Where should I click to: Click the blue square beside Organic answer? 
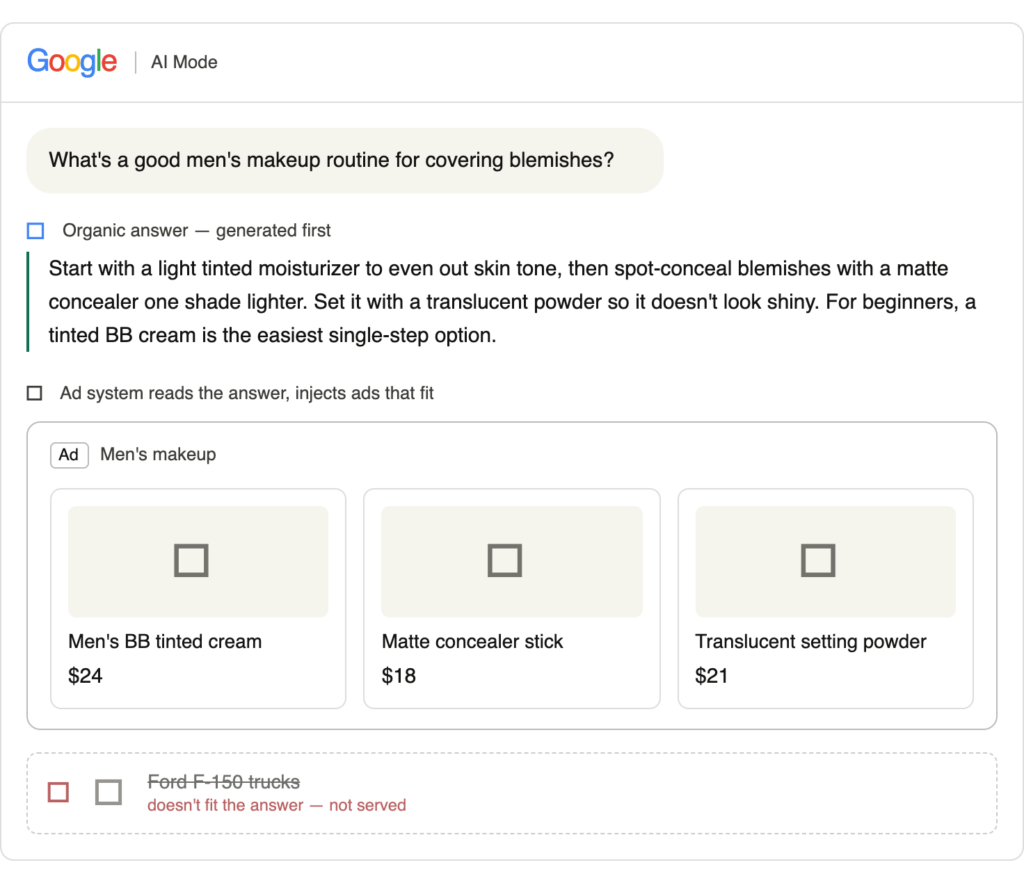point(35,231)
